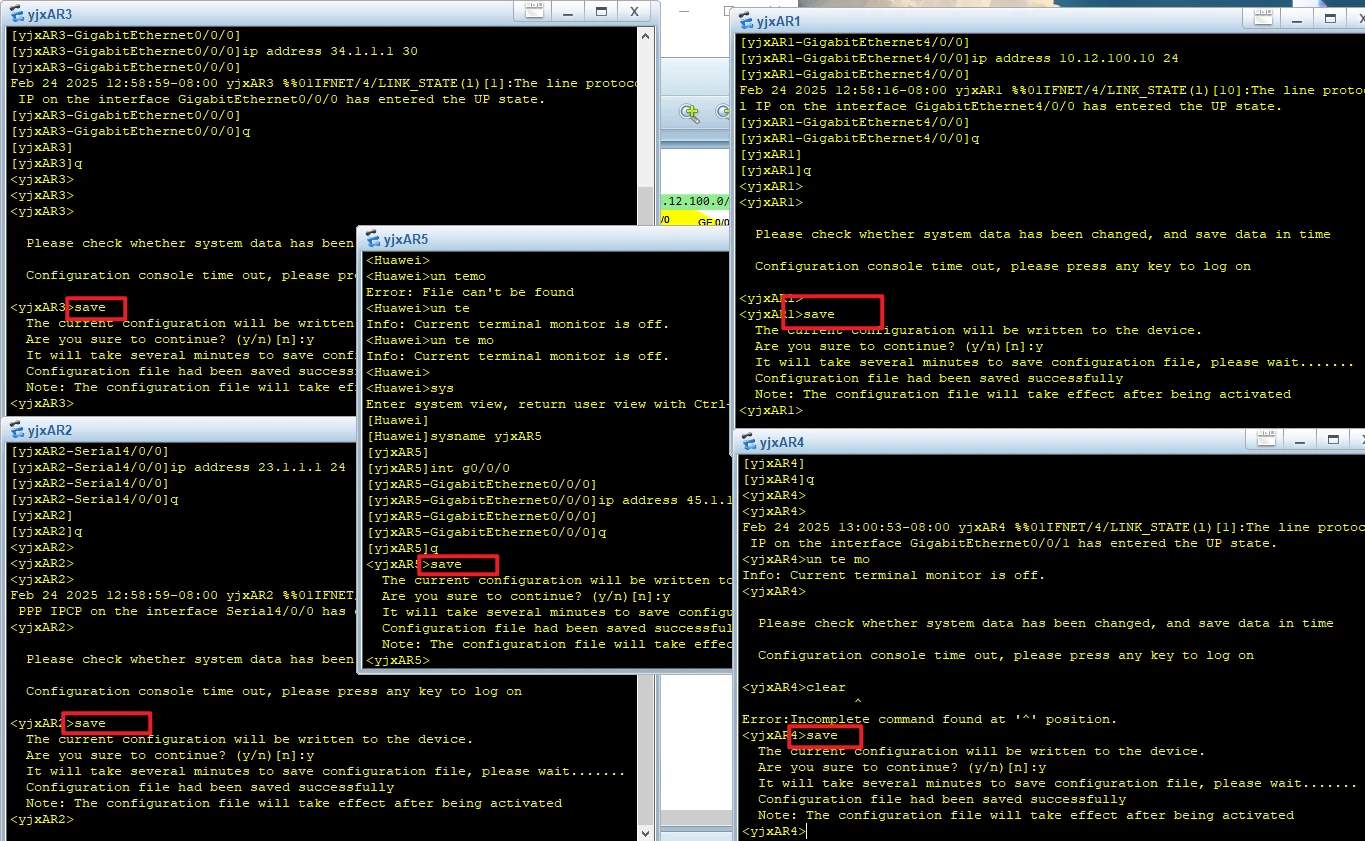This screenshot has width=1365, height=841.
Task: Click the yjxAR1 title bar router icon
Action: click(x=747, y=21)
